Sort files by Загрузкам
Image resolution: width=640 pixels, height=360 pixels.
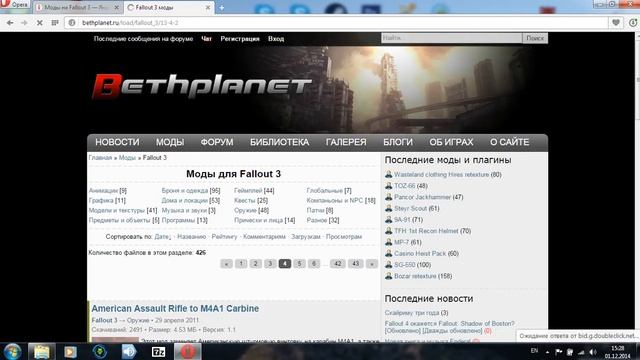click(305, 237)
